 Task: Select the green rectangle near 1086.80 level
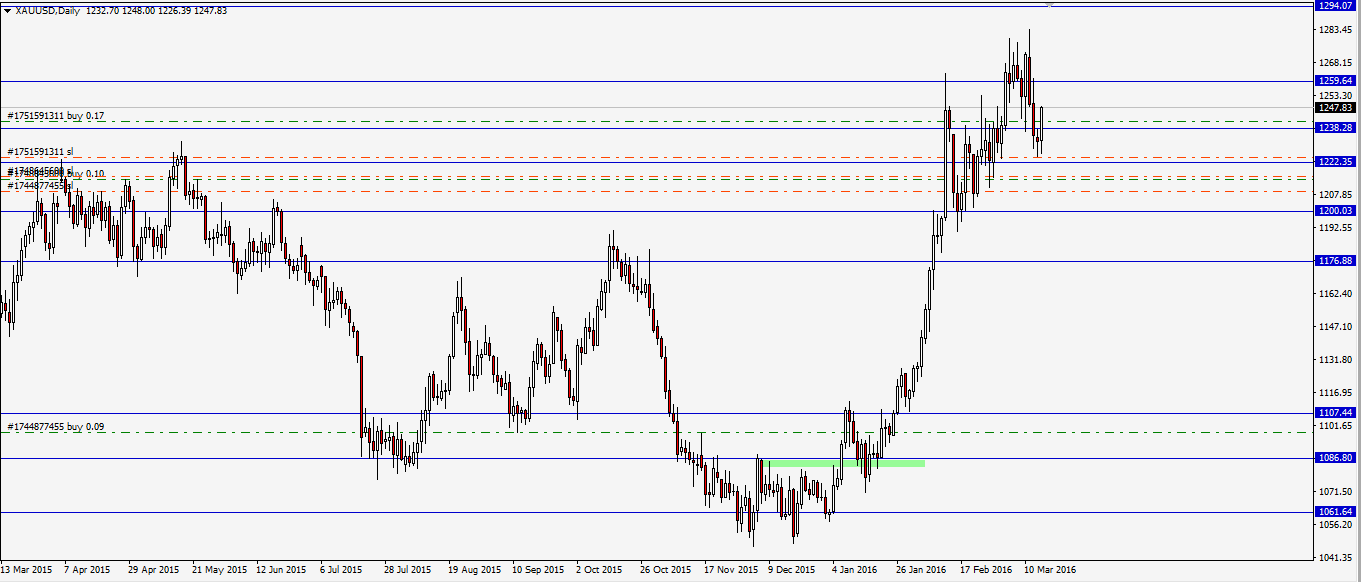tap(846, 463)
